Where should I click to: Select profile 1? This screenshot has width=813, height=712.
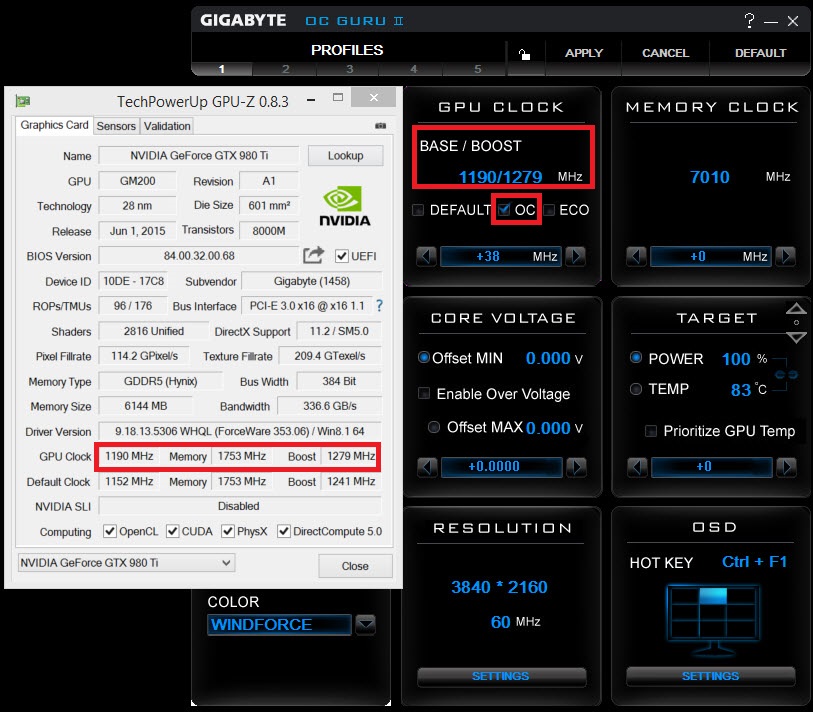(x=222, y=69)
